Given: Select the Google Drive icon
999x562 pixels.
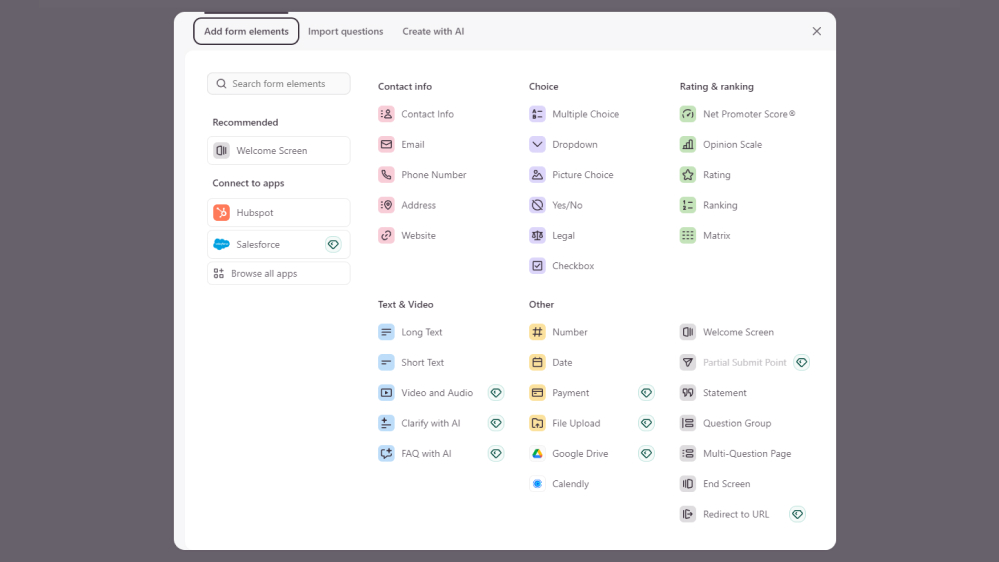Looking at the screenshot, I should pyautogui.click(x=537, y=454).
